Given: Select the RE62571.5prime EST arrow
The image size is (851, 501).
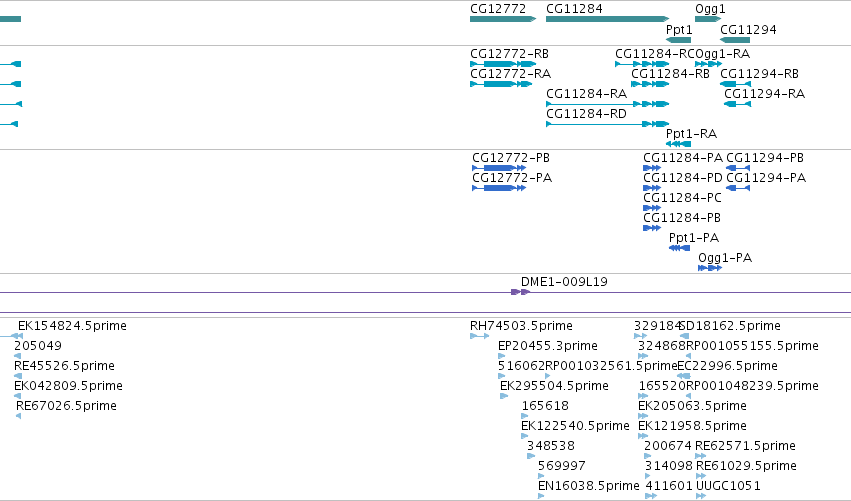Looking at the screenshot, I should (x=701, y=456).
